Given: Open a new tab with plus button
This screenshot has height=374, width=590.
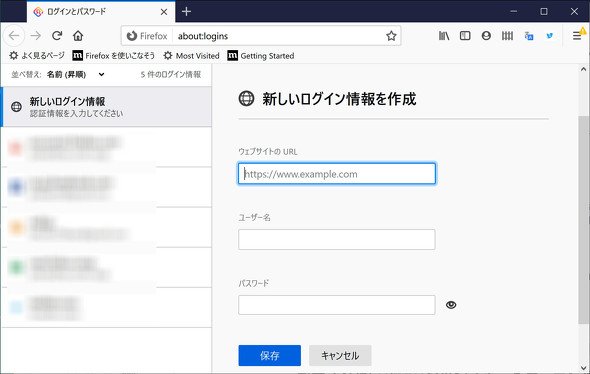Looking at the screenshot, I should click(x=186, y=12).
